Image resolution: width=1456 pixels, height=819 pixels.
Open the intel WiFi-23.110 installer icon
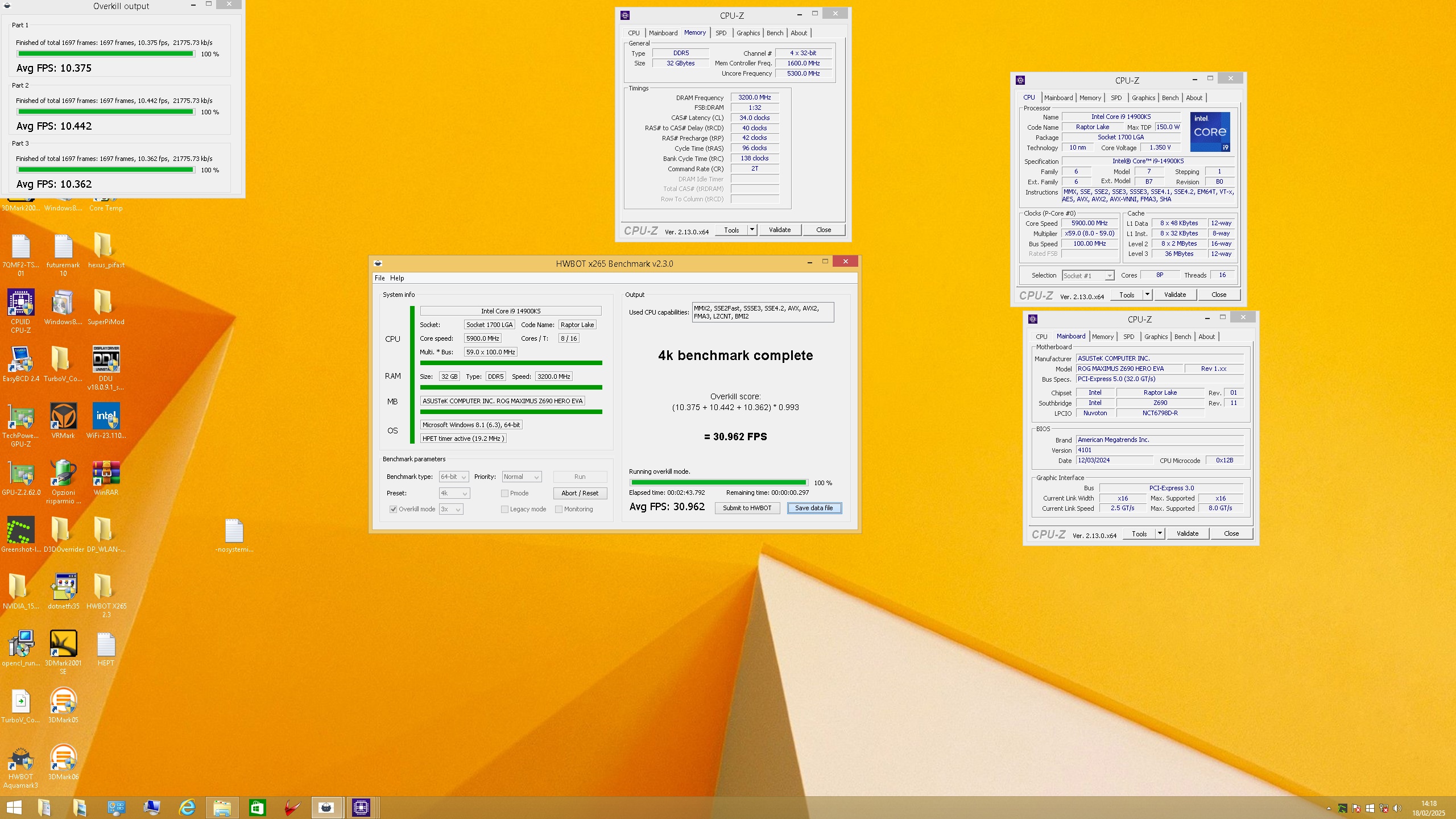tap(106, 421)
